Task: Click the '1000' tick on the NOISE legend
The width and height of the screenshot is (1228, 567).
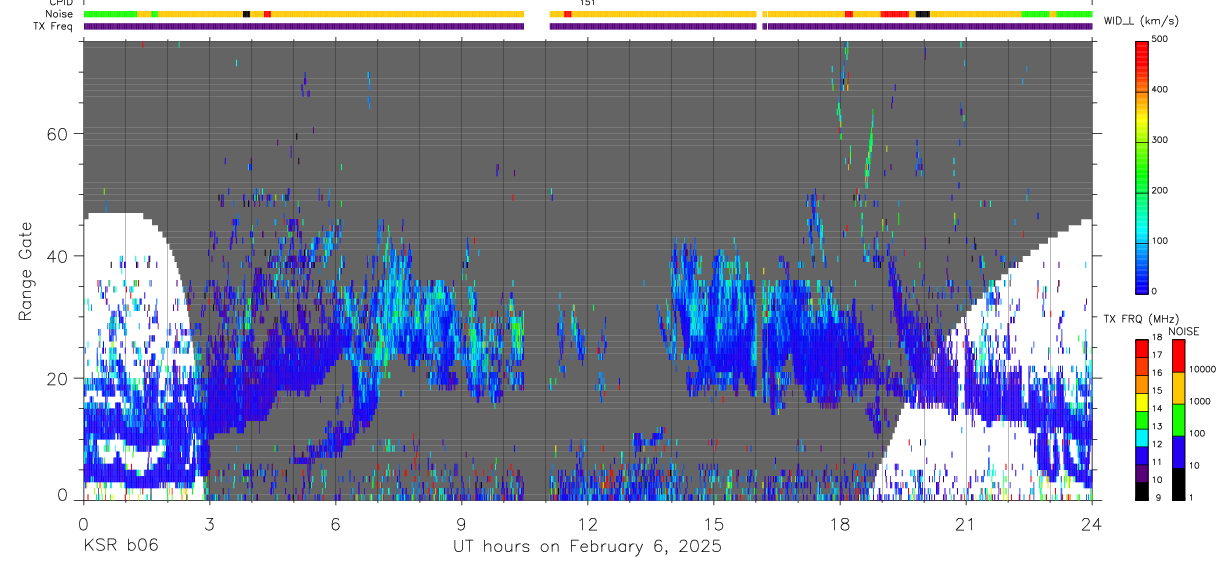Action: [x=1200, y=401]
